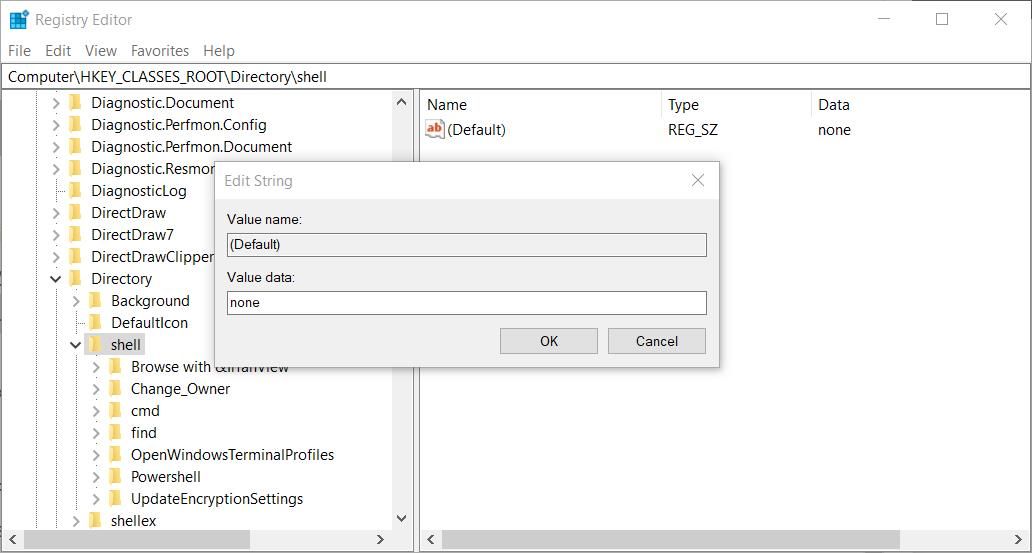Viewport: 1032px width, 553px height.
Task: Select the Powershell key folder icon
Action: point(115,477)
